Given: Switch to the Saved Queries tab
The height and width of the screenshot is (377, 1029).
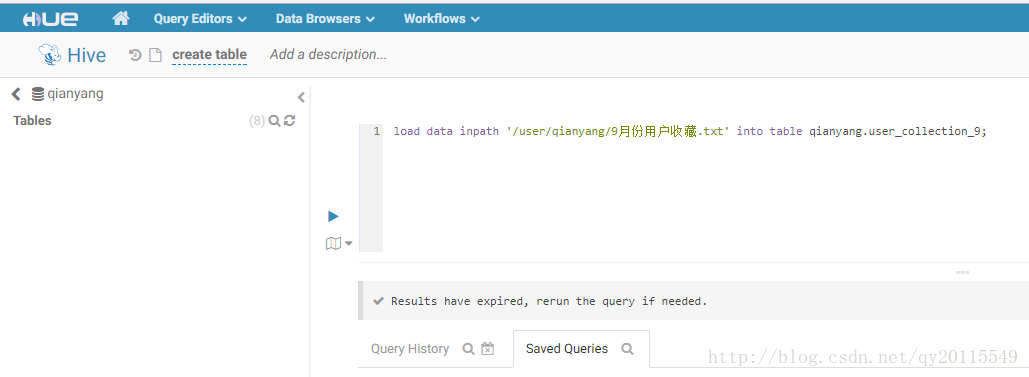Looking at the screenshot, I should 567,349.
